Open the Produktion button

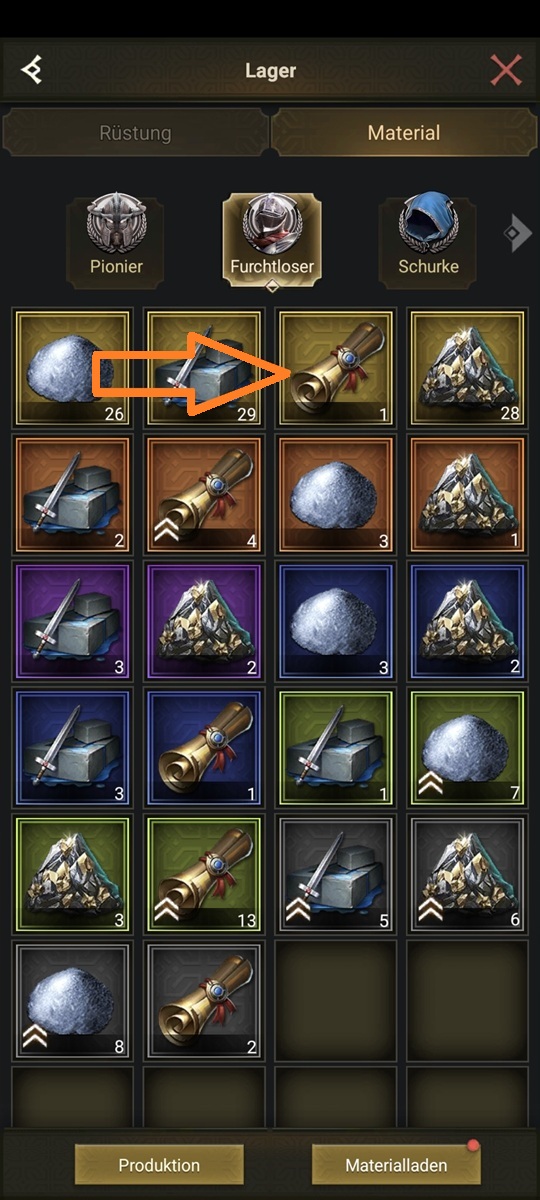click(159, 1165)
